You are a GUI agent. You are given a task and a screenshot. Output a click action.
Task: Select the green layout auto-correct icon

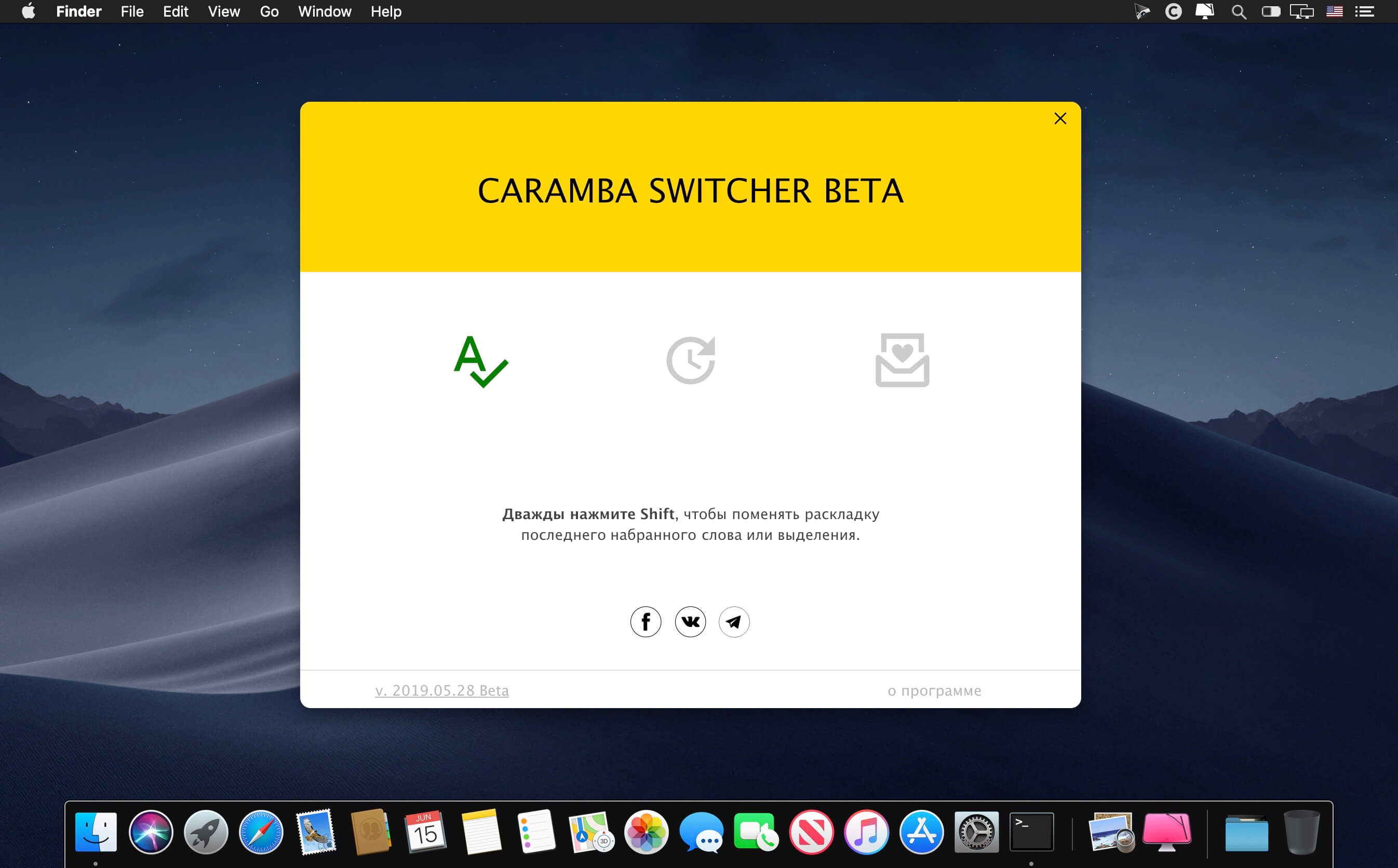[x=480, y=361]
